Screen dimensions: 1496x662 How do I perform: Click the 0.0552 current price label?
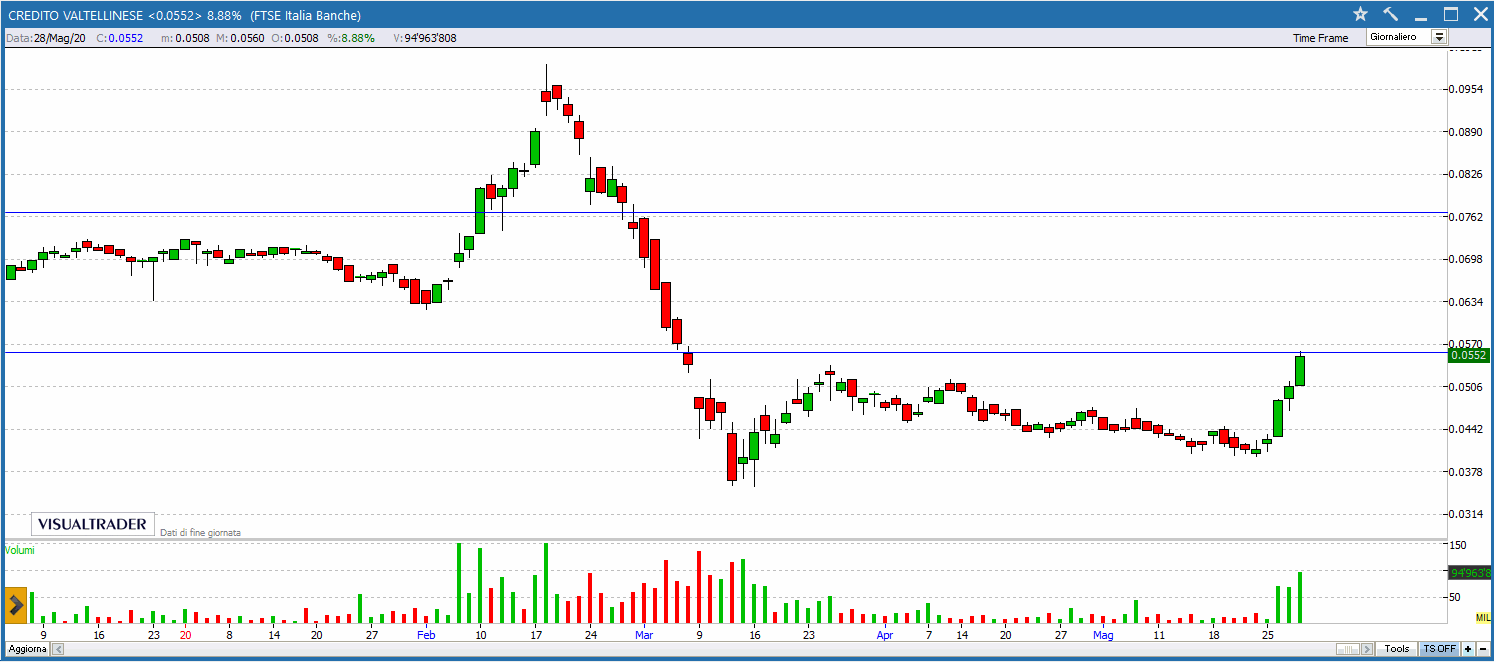point(1469,355)
